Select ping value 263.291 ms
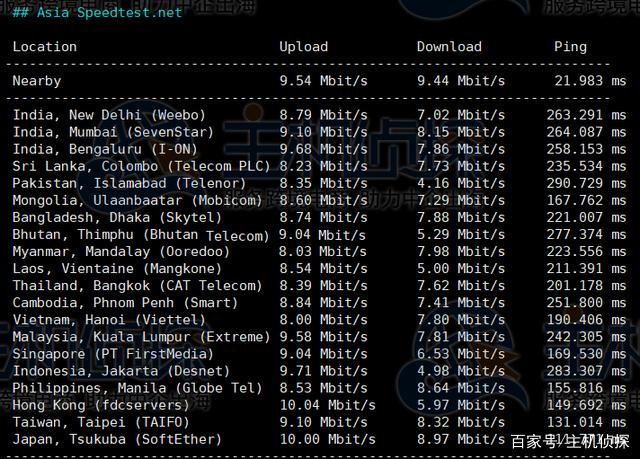640x459 pixels. 586,115
